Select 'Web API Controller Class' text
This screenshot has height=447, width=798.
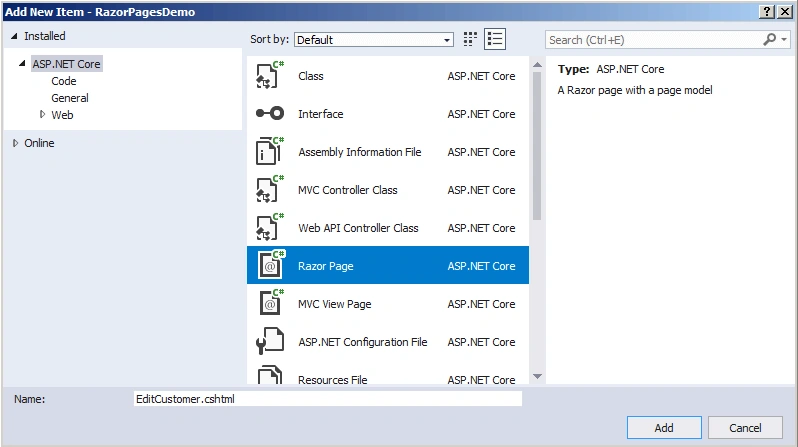358,228
